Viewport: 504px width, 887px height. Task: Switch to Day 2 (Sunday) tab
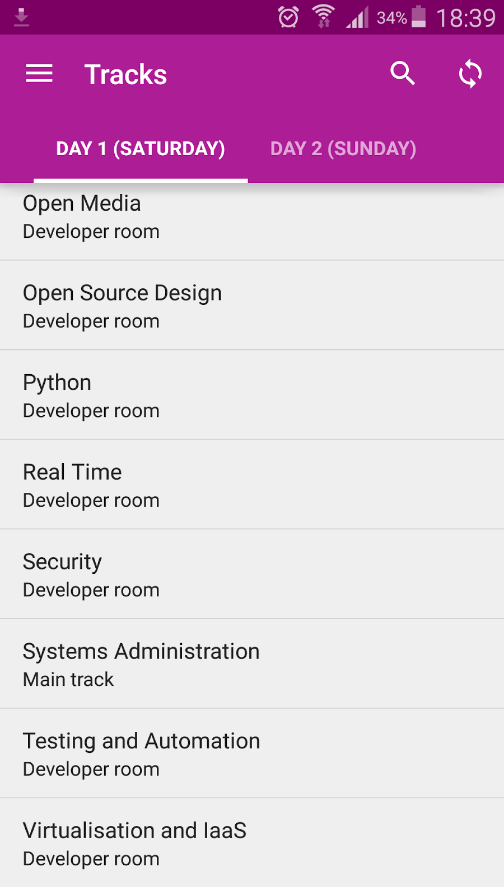click(343, 149)
